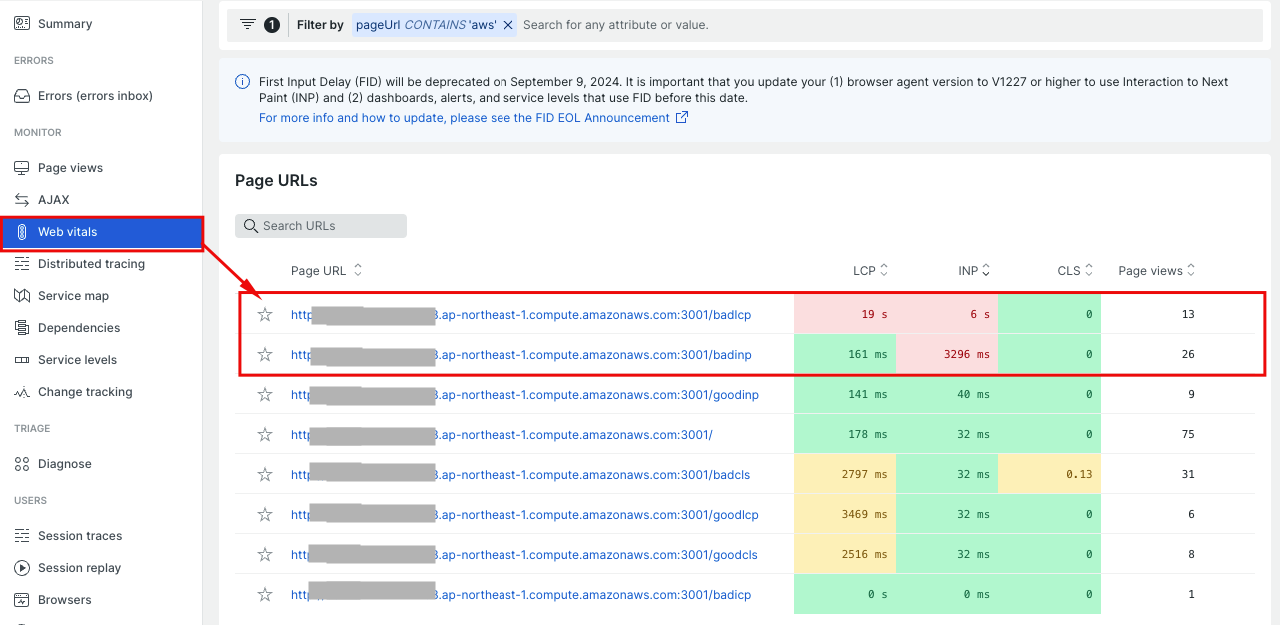1280x625 pixels.
Task: Select Page views in the sidebar
Action: [x=71, y=167]
